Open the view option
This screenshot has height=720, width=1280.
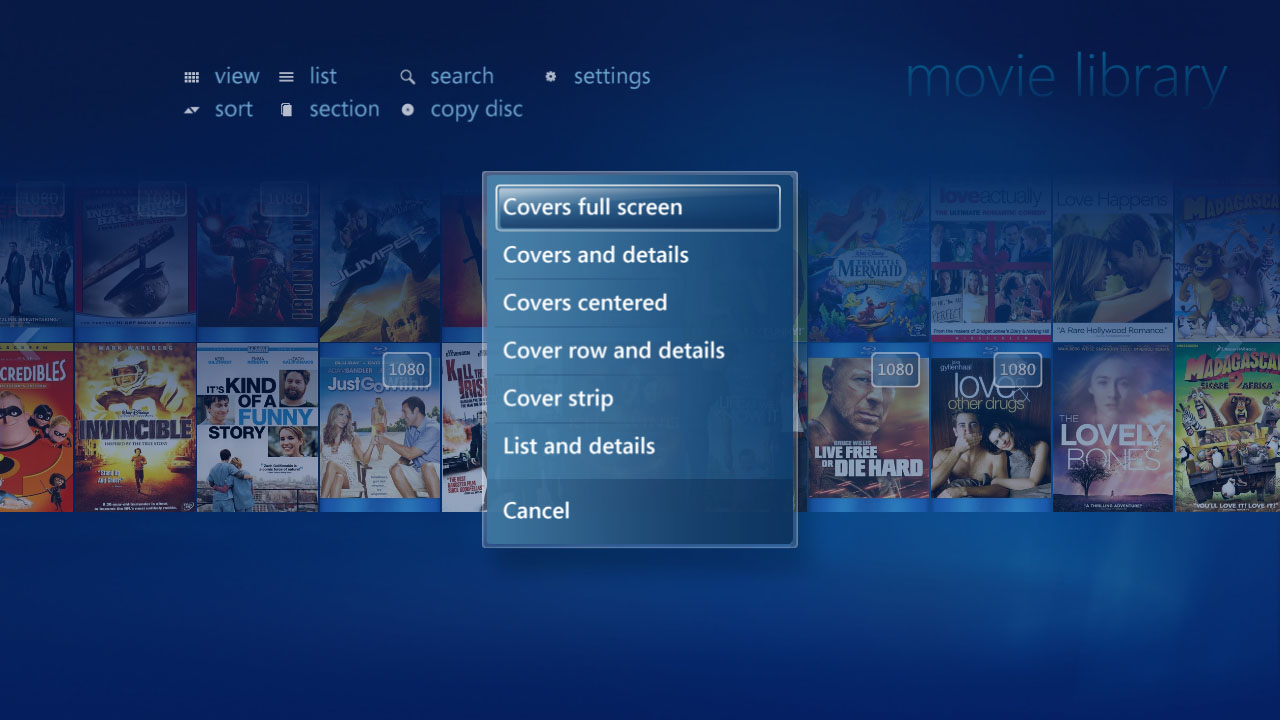point(237,76)
